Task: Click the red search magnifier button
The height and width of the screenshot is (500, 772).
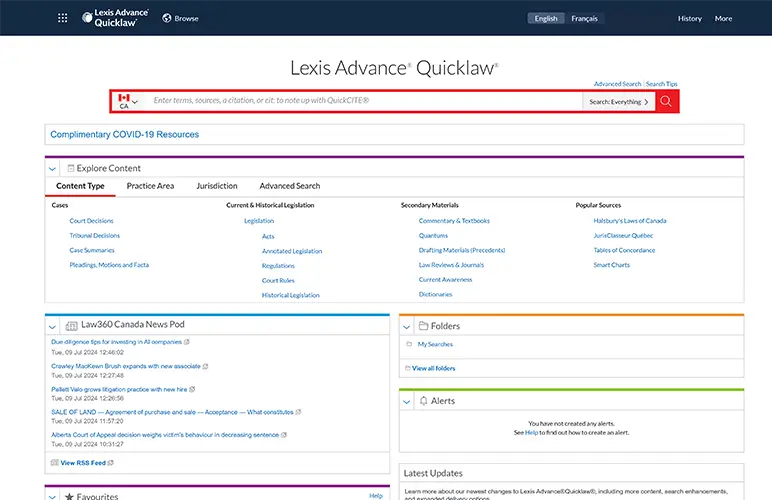Action: click(666, 101)
